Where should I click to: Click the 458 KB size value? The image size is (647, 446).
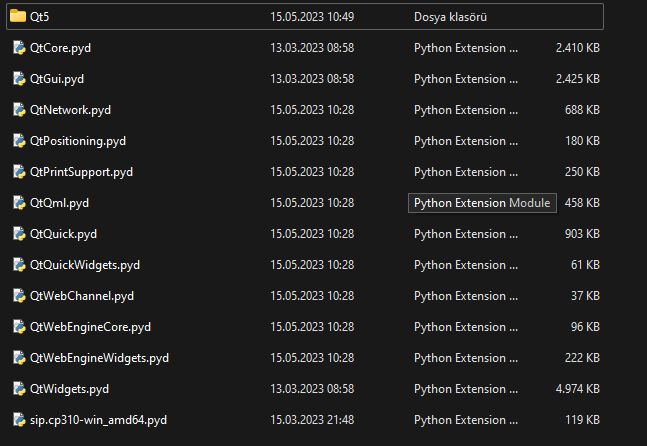tap(582, 203)
